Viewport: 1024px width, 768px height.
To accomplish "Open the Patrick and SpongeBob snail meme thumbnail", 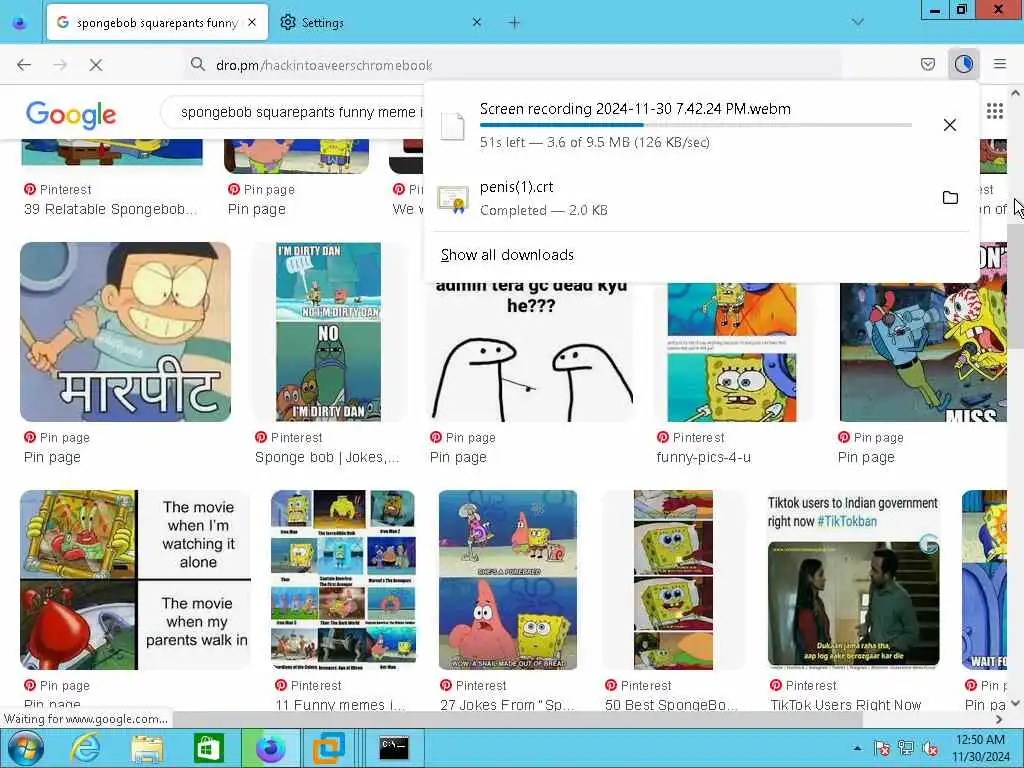I will [x=507, y=580].
